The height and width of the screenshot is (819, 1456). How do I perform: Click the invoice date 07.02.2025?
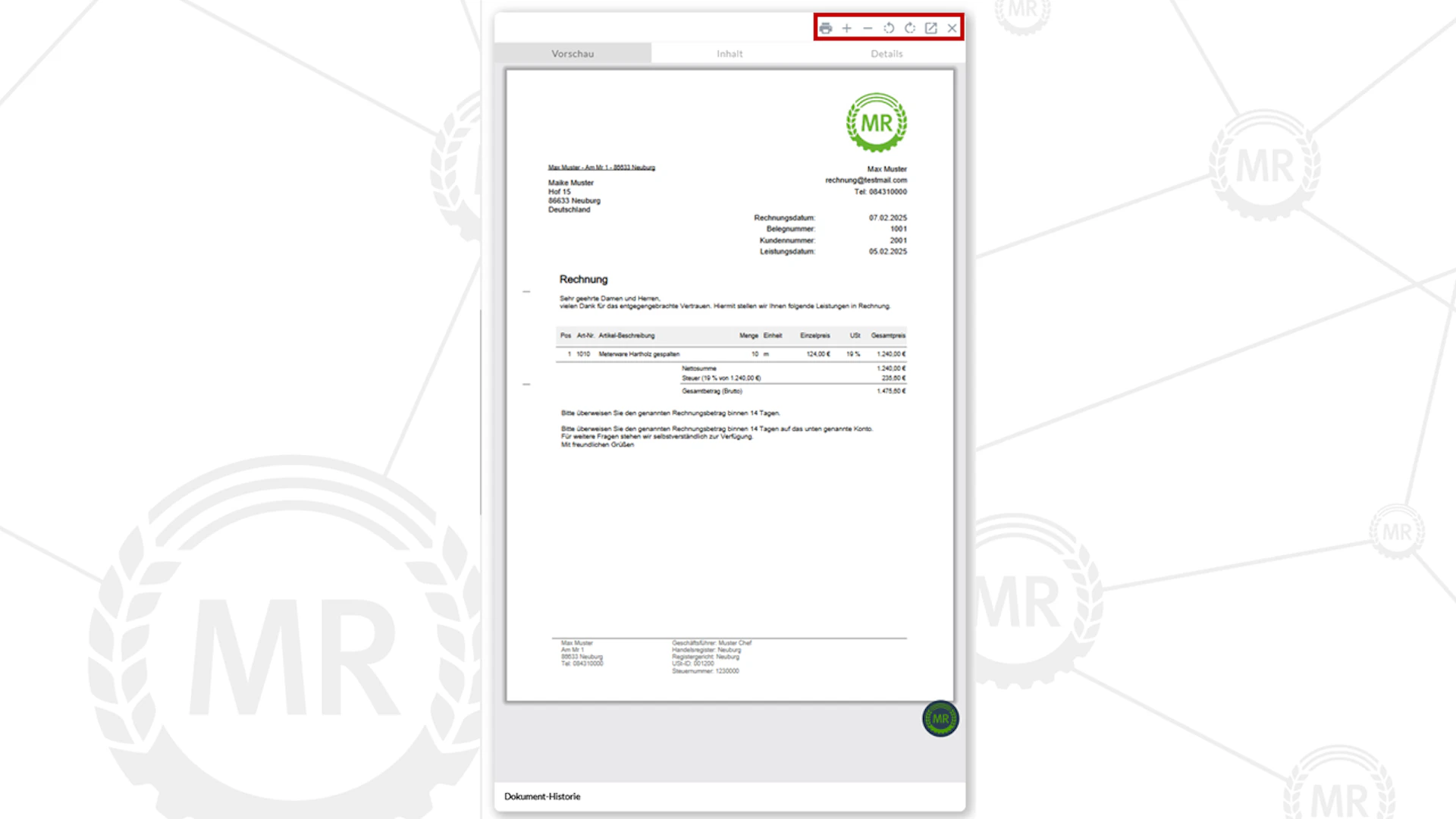[888, 218]
